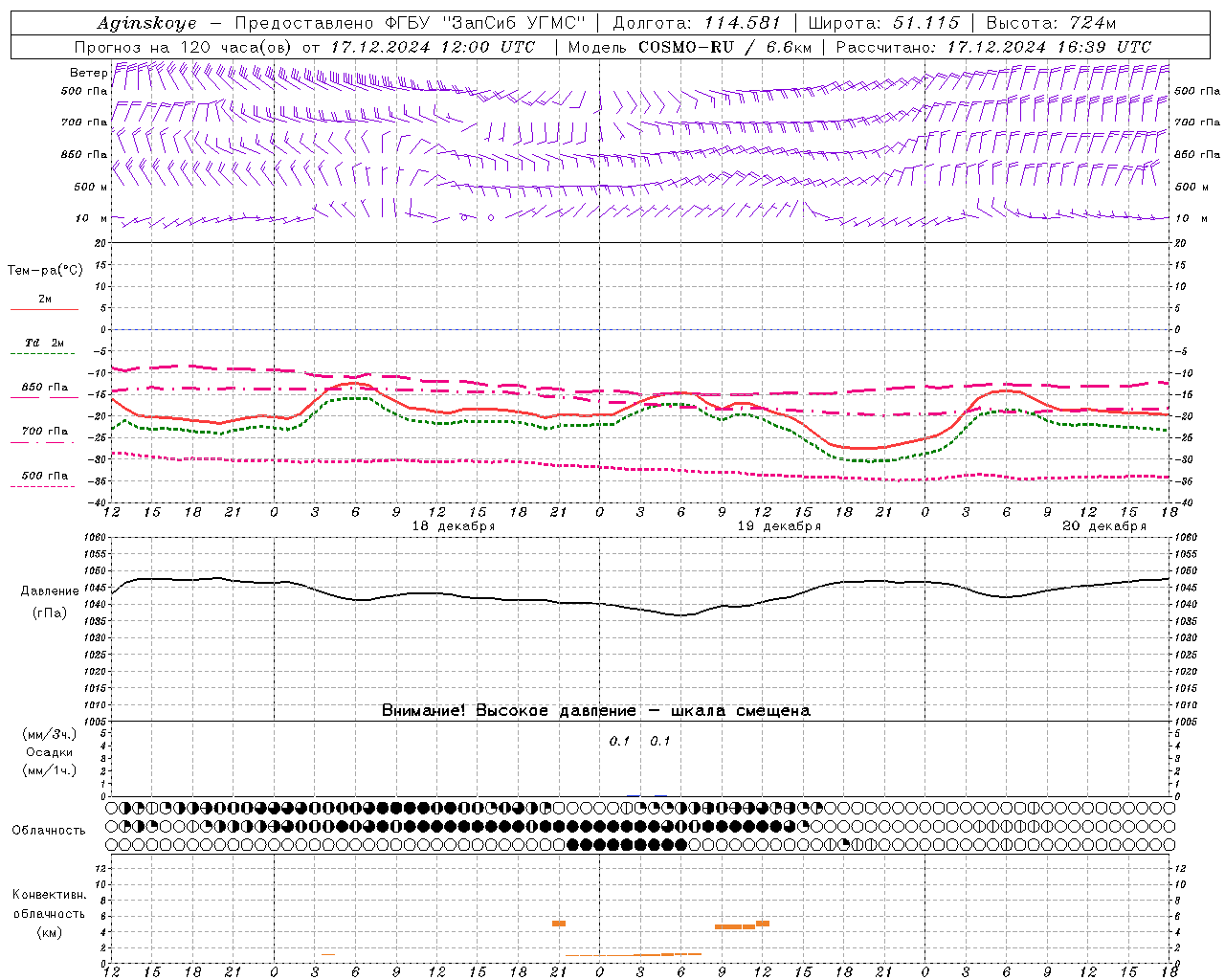Screen dimensions: 1225x980
Task: Click the 1060 top tick on left pressure axis
Action: coord(93,538)
